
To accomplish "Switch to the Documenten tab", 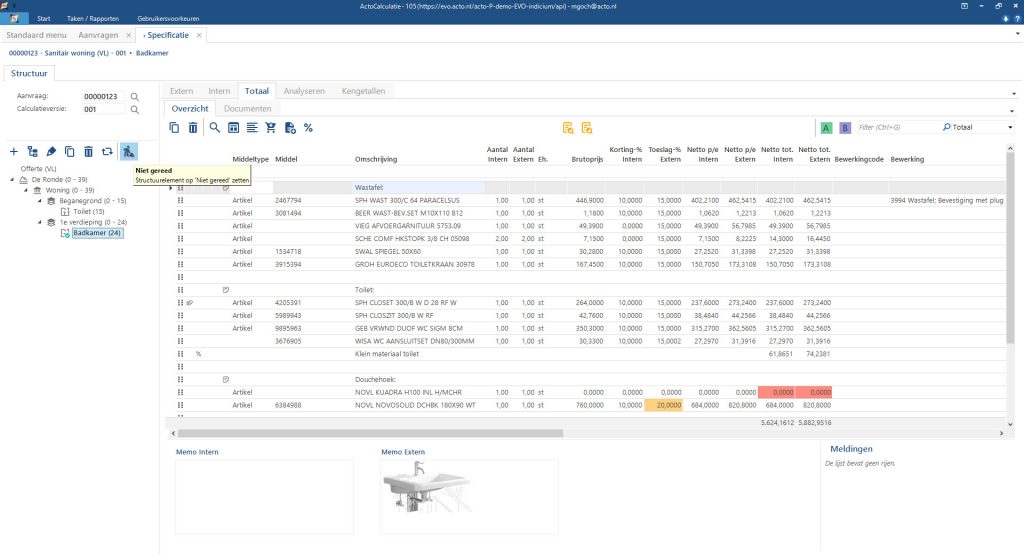I will (x=248, y=109).
